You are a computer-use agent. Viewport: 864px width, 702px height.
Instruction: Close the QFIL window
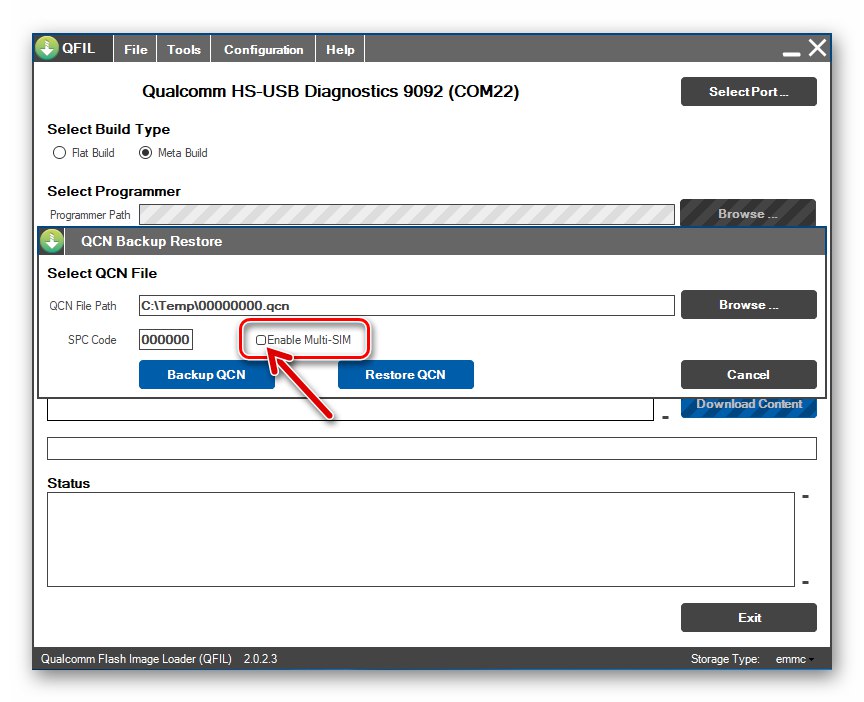[817, 48]
